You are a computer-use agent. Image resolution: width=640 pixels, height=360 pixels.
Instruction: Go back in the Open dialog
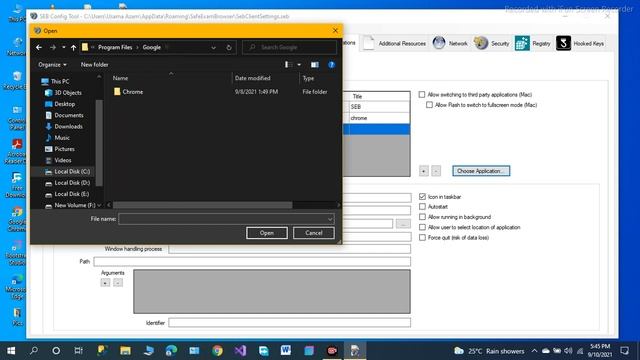click(x=39, y=47)
